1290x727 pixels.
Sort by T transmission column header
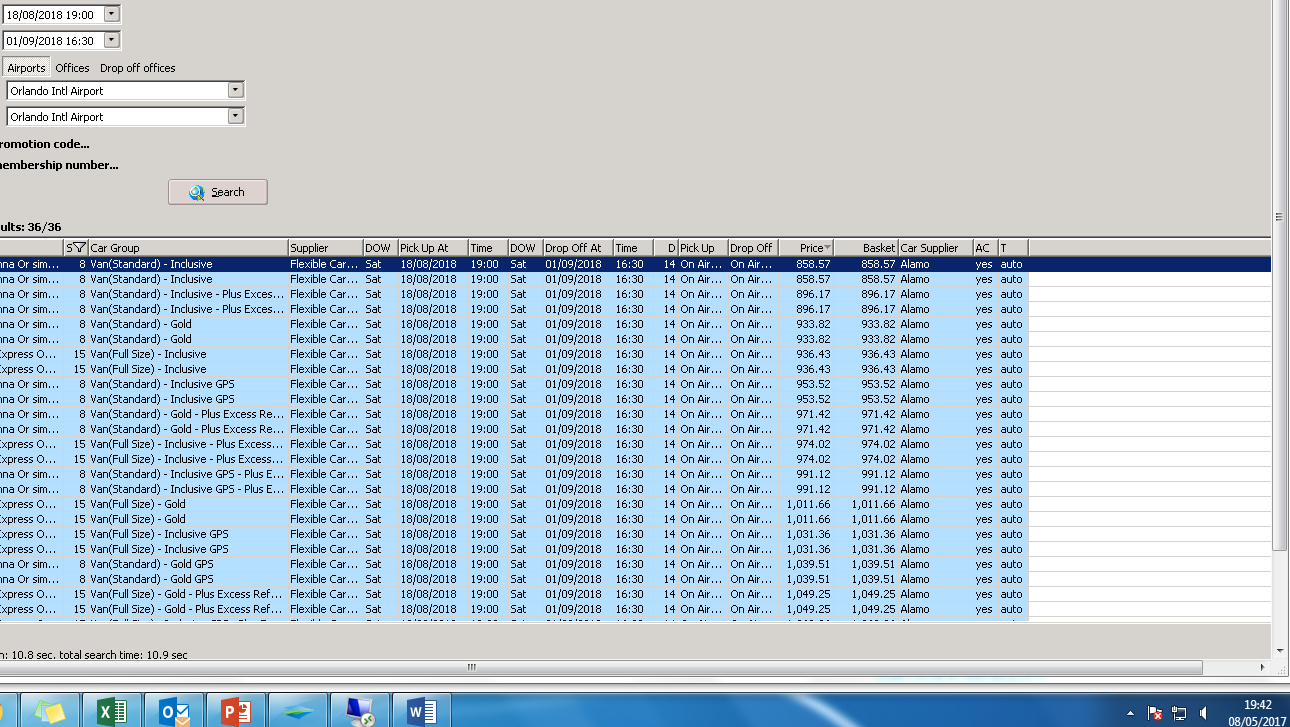[1013, 248]
